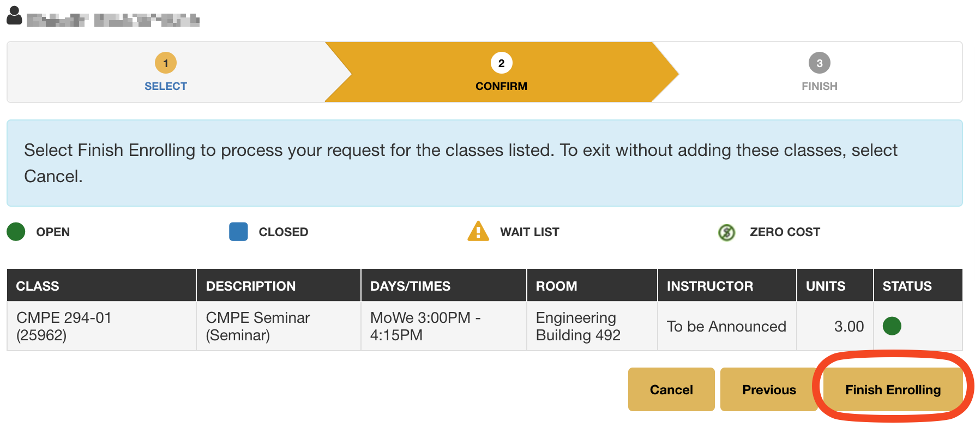The height and width of the screenshot is (433, 977).
Task: Click the Finish Enrolling button
Action: click(893, 390)
